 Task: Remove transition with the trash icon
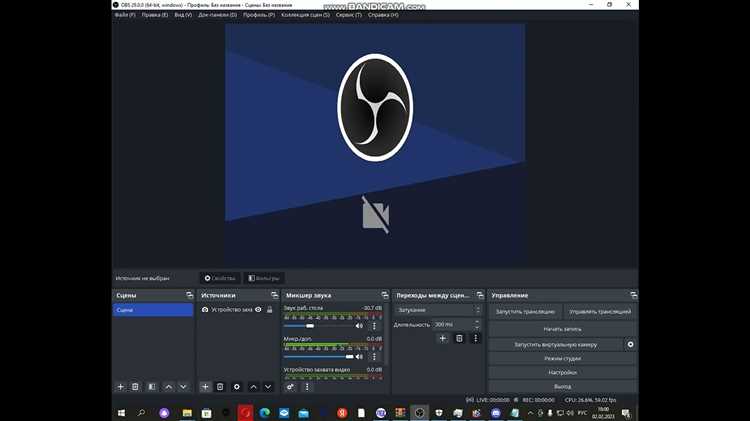pyautogui.click(x=459, y=338)
